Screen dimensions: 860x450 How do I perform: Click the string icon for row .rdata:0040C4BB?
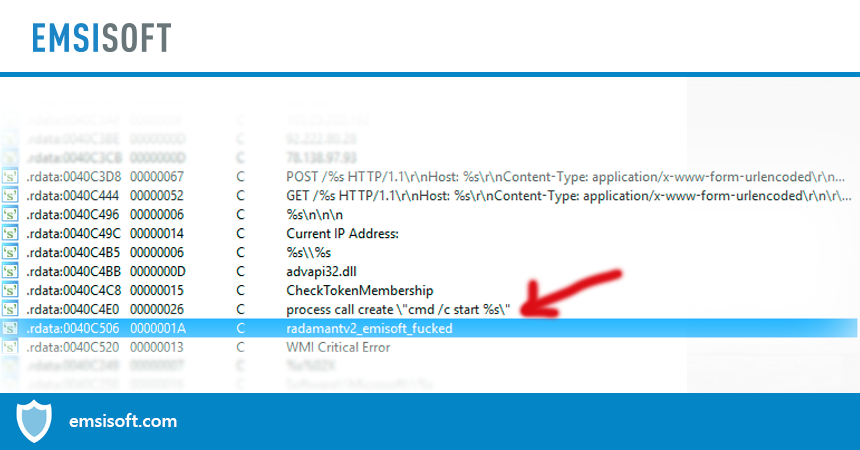[10, 271]
